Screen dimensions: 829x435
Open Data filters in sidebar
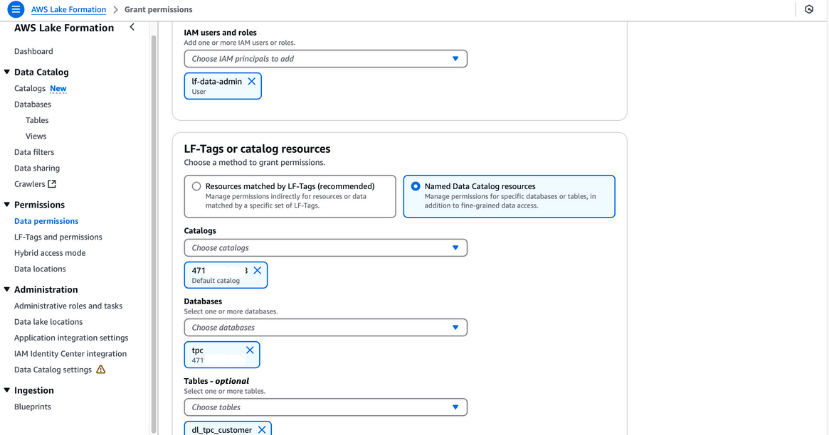[x=34, y=152]
